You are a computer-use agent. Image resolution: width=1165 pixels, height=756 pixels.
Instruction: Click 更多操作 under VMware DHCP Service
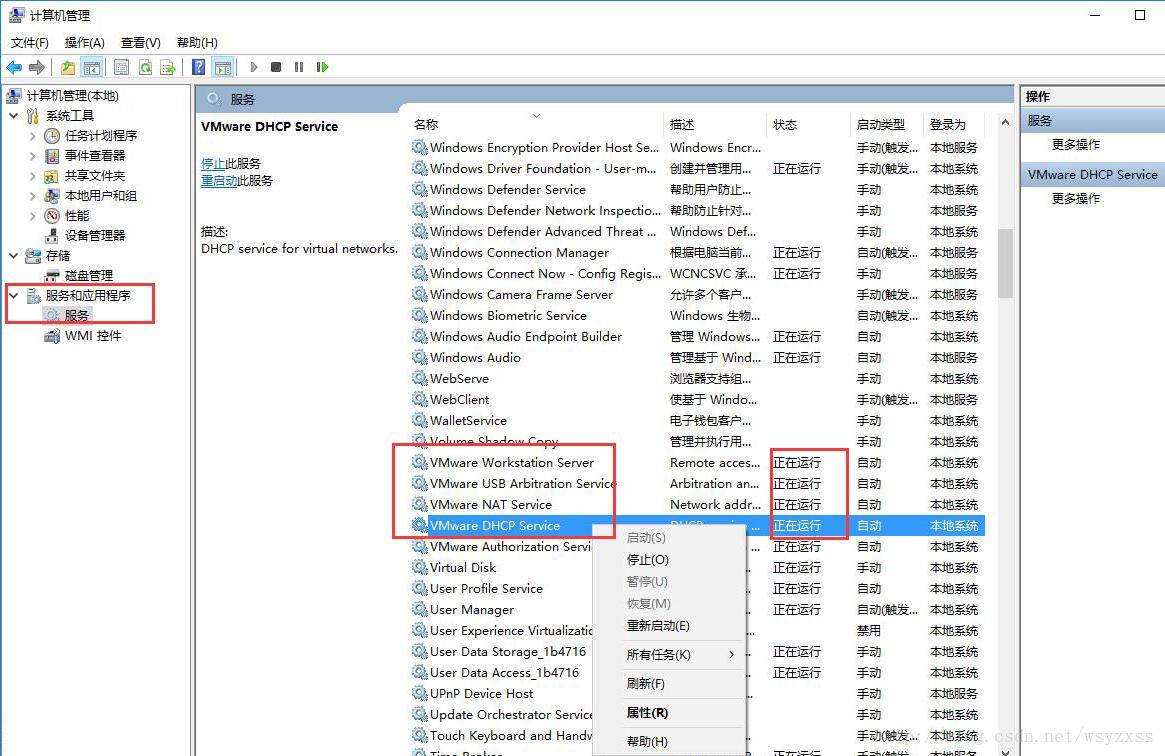1076,199
